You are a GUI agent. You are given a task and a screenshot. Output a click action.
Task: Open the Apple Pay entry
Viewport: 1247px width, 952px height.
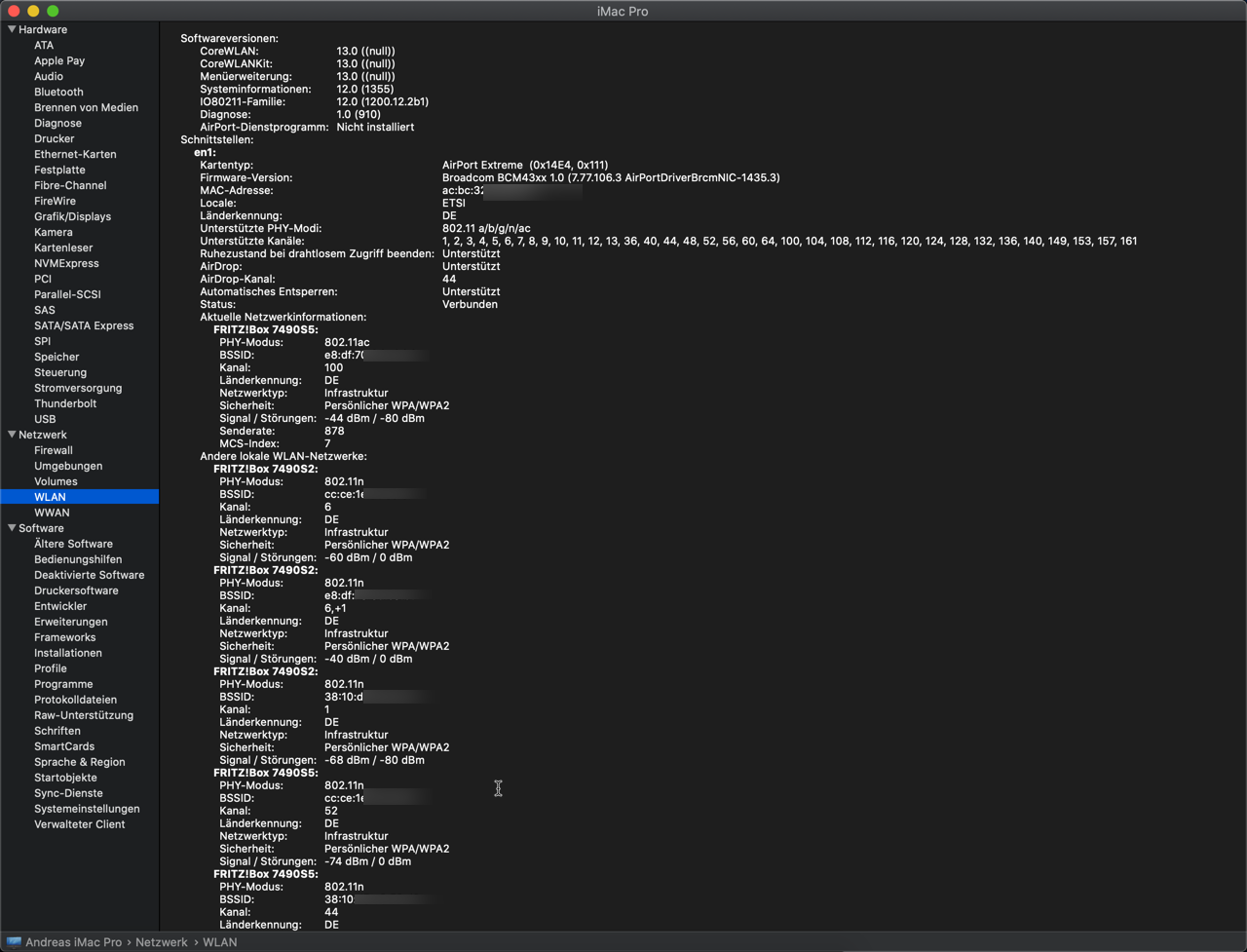[59, 60]
